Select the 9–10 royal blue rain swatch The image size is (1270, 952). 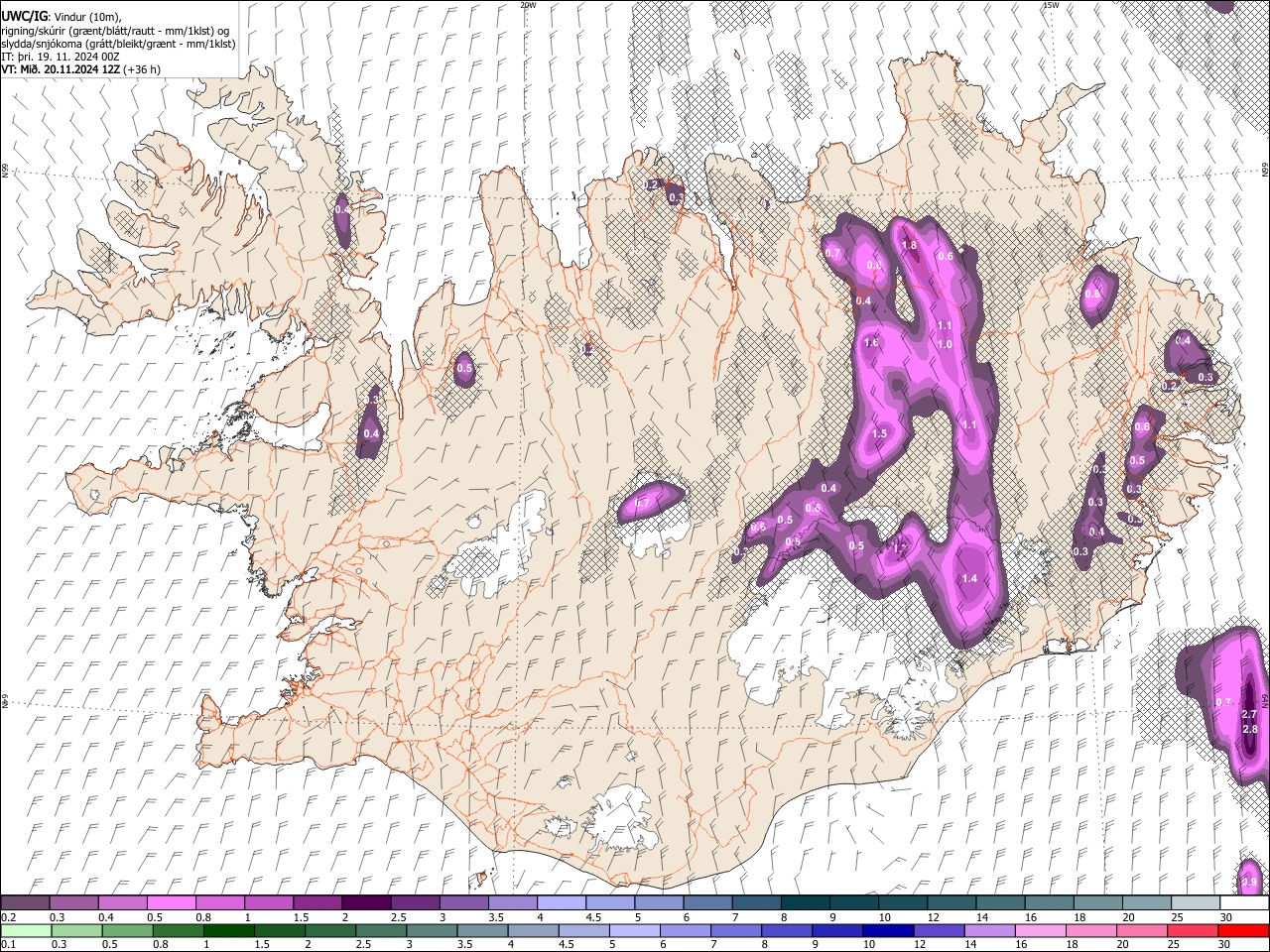click(839, 930)
